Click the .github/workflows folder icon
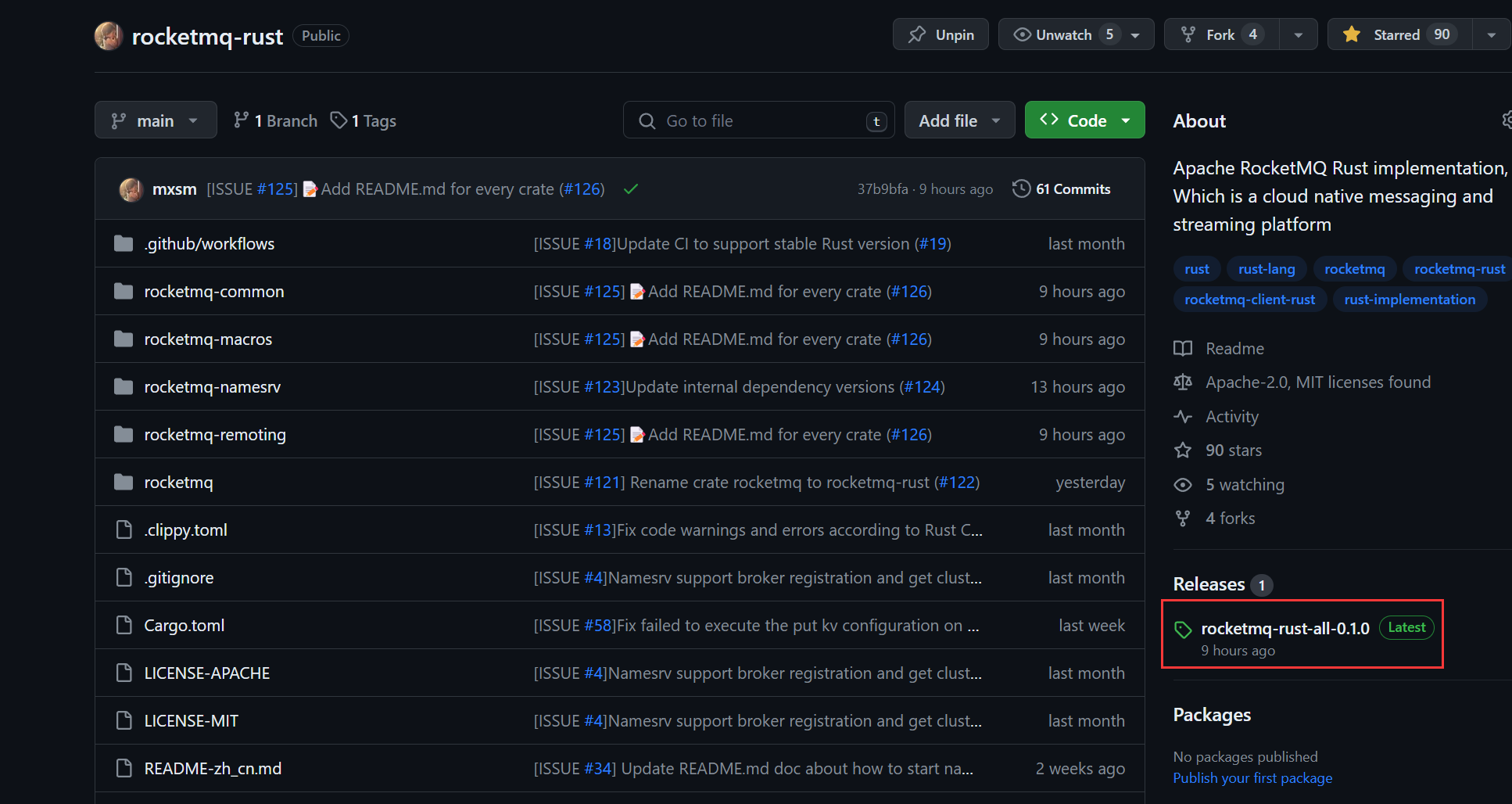This screenshot has height=804, width=1512. pos(124,244)
